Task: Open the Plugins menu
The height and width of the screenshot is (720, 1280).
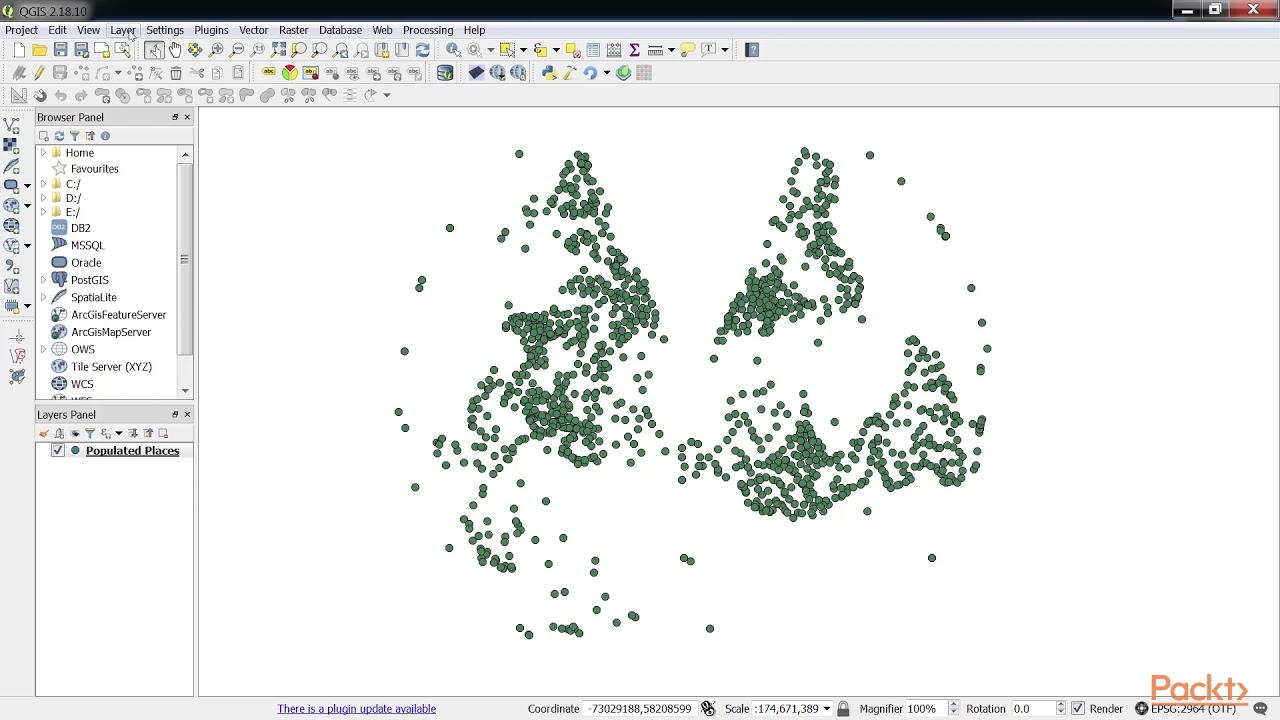Action: coord(211,30)
